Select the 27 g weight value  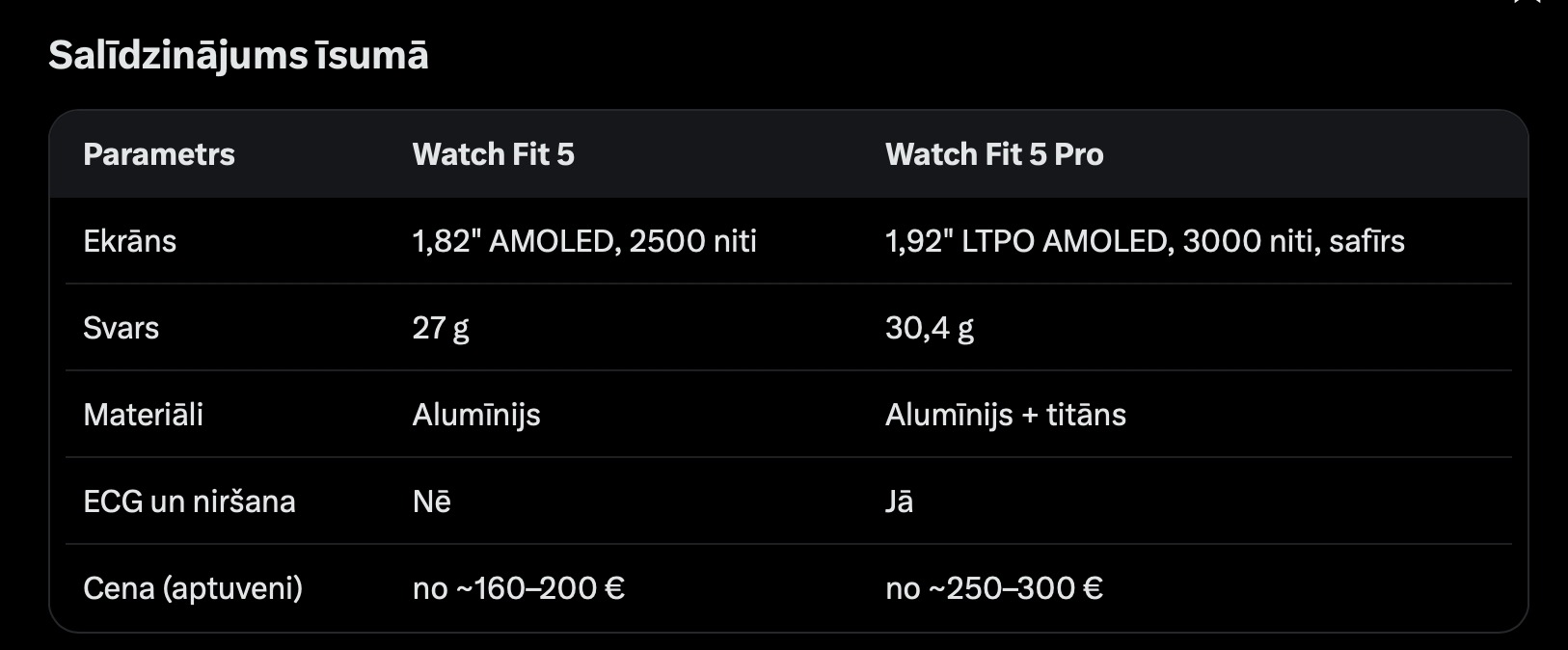tap(441, 329)
